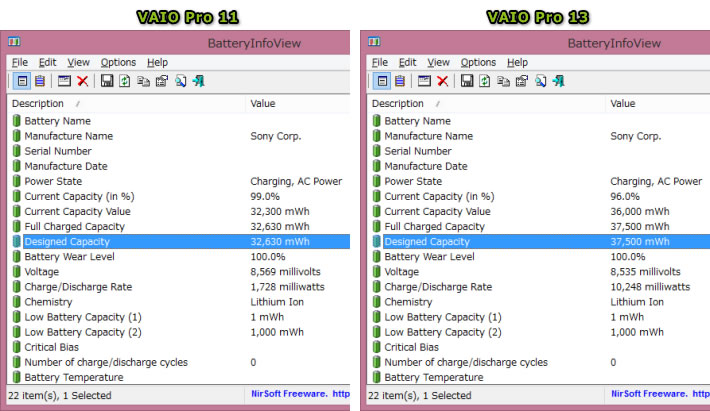Click Copy Selected Items icon in left window
Screen dimensions: 710x411
143,81
